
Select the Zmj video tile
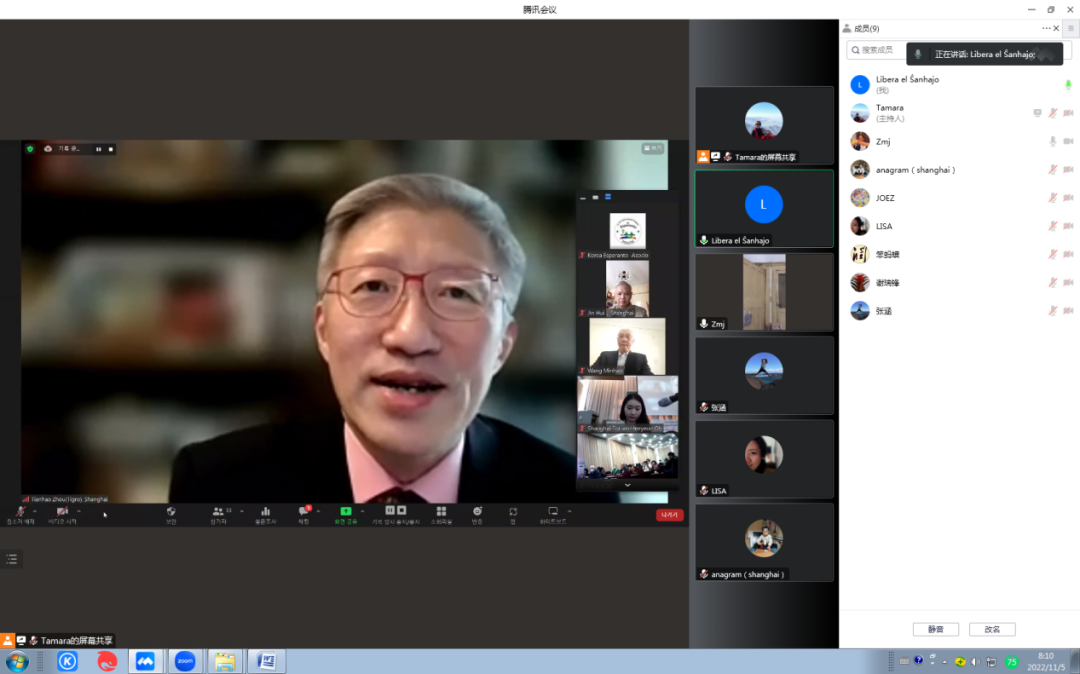coord(764,292)
